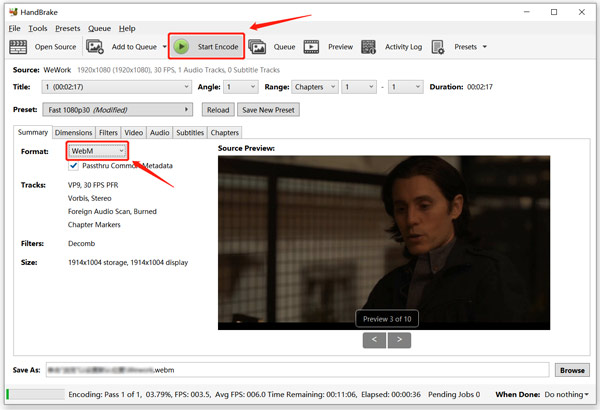The height and width of the screenshot is (410, 600).
Task: Click the Vorbis, Stereo track text
Action: tap(90, 198)
